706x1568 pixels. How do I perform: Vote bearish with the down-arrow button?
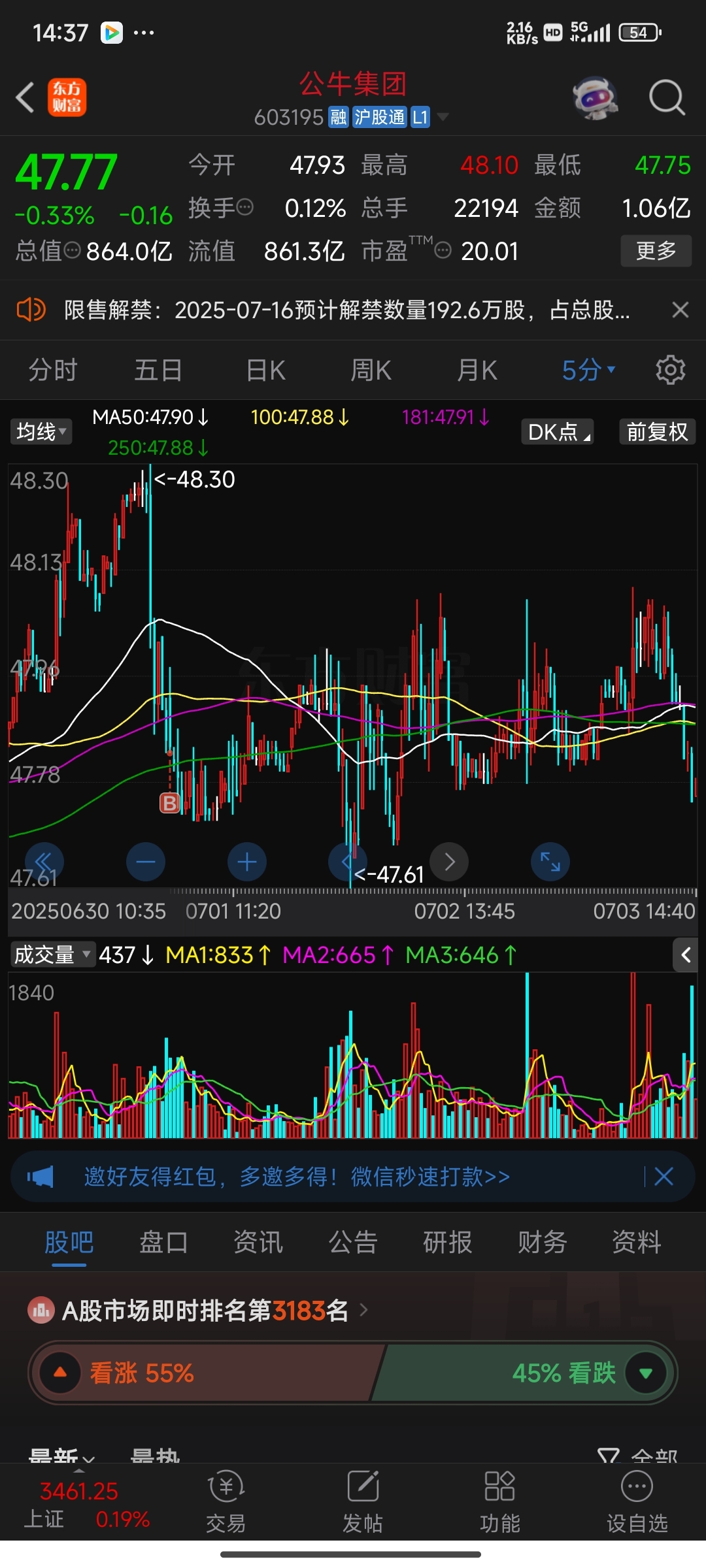(x=646, y=1373)
